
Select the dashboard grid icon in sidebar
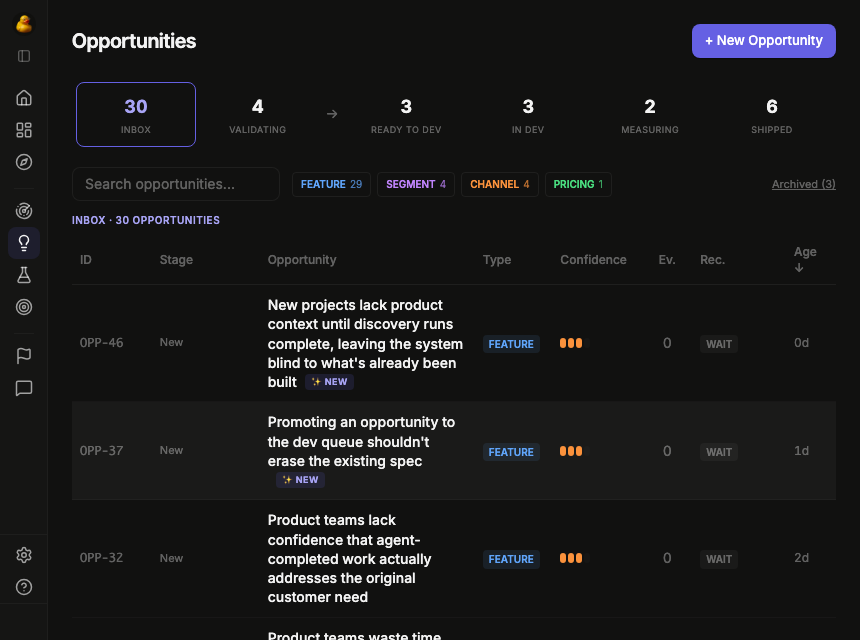pos(24,130)
